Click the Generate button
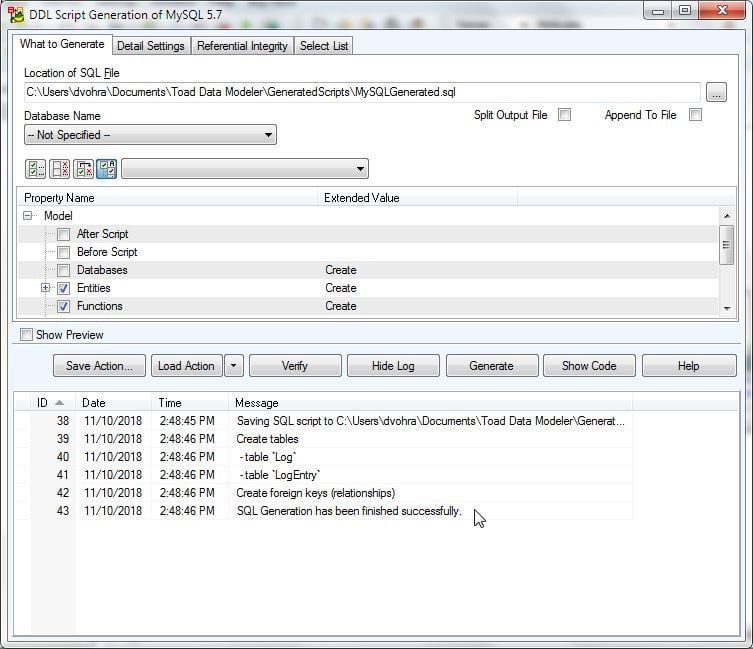 pyautogui.click(x=492, y=366)
